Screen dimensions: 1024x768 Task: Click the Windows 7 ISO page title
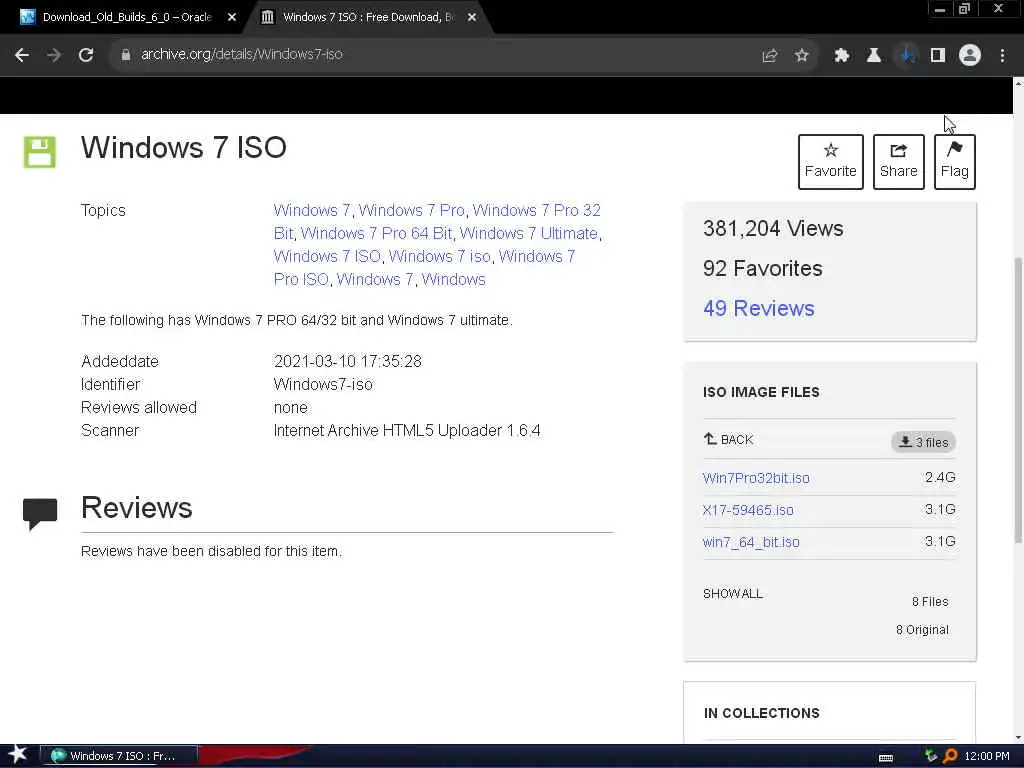point(184,148)
